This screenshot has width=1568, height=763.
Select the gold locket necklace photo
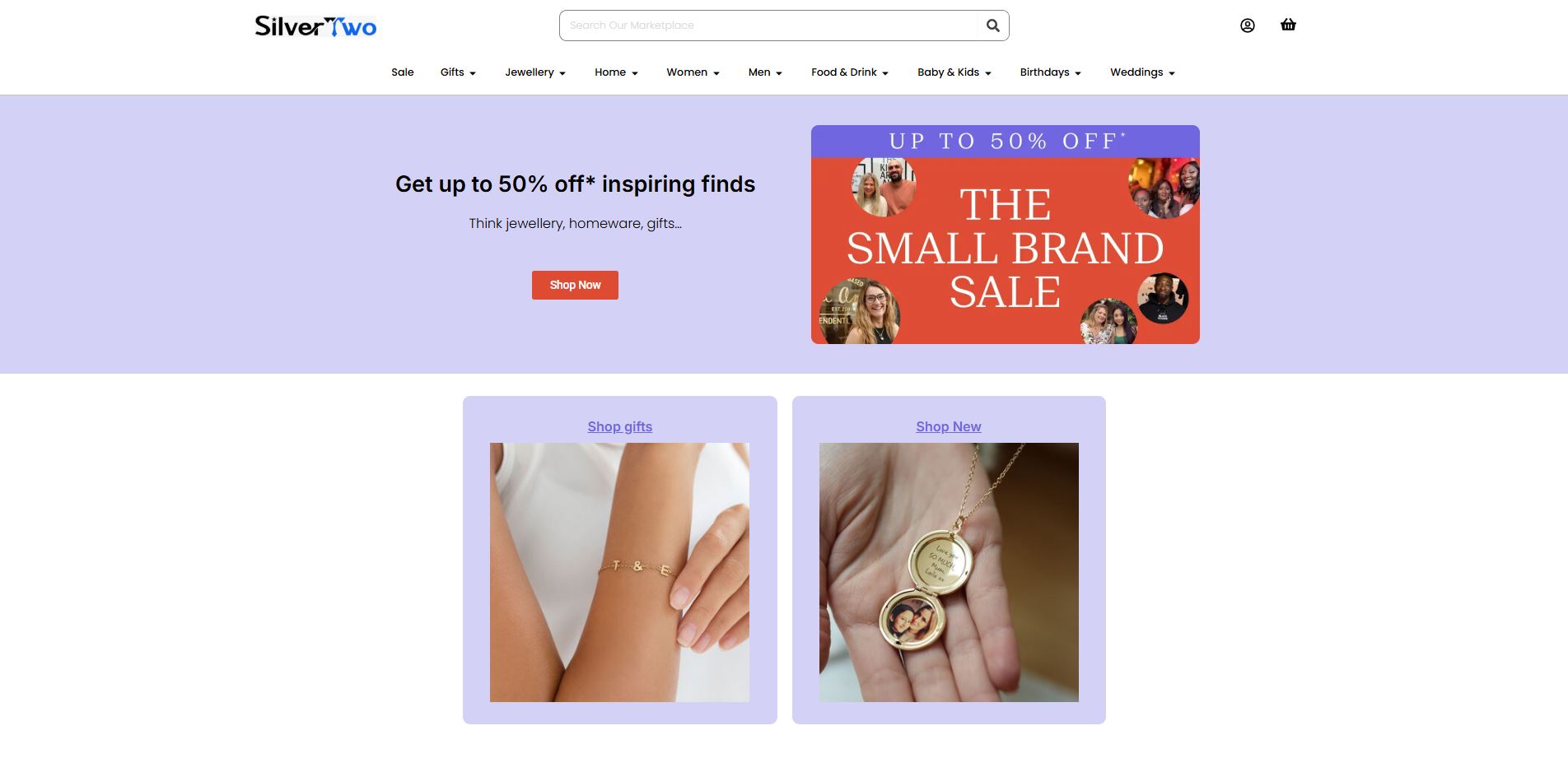[x=949, y=572]
